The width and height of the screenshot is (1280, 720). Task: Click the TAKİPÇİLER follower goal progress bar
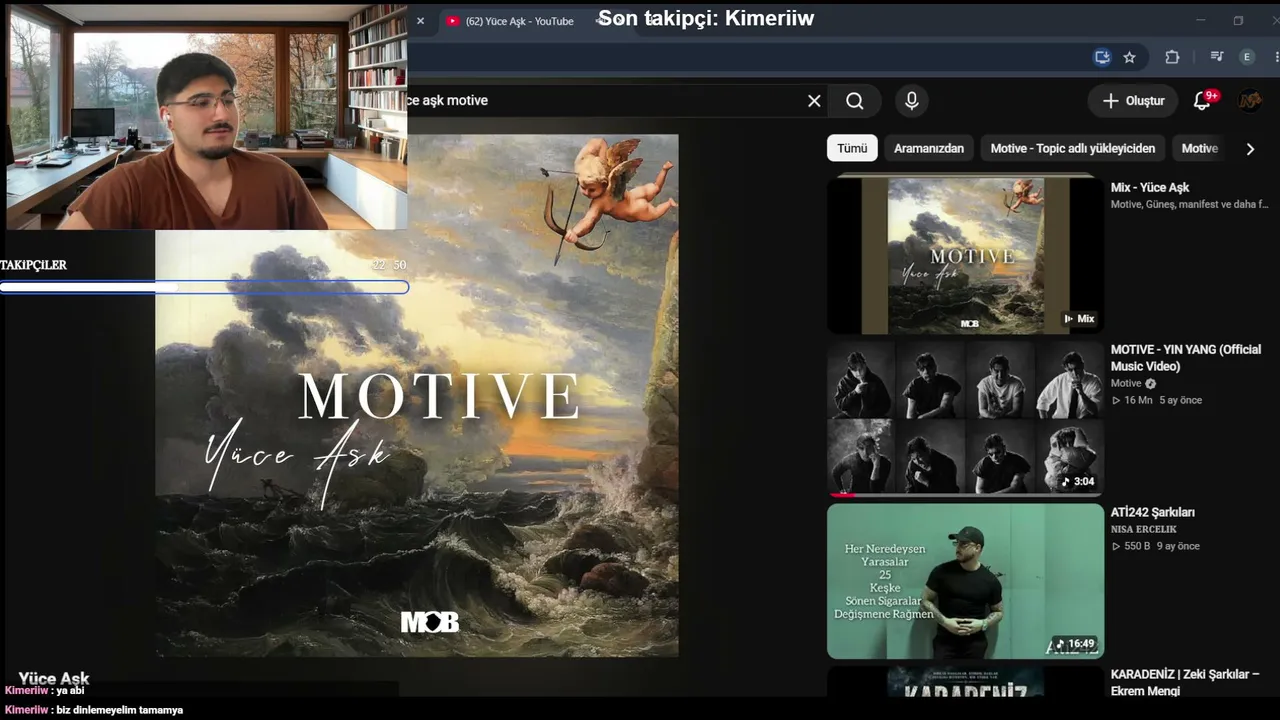click(204, 287)
